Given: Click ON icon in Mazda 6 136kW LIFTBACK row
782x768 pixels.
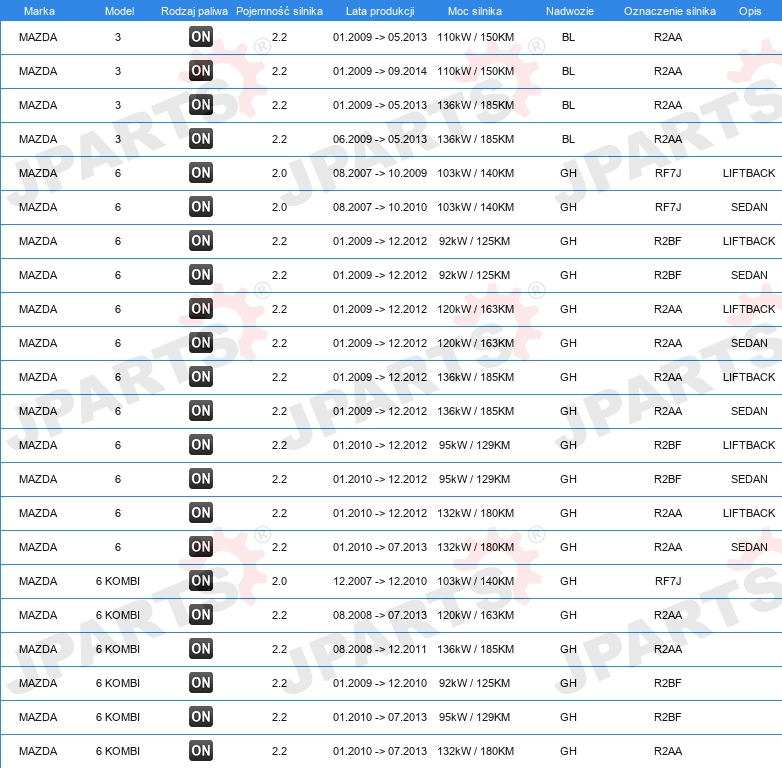Looking at the screenshot, I should click(201, 377).
